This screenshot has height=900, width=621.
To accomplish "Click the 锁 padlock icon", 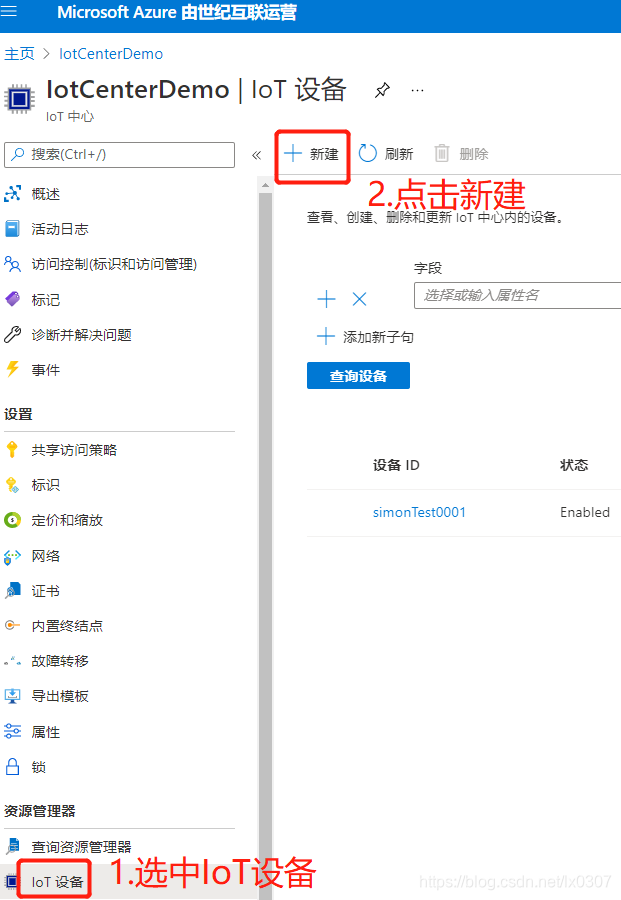I will [x=12, y=766].
